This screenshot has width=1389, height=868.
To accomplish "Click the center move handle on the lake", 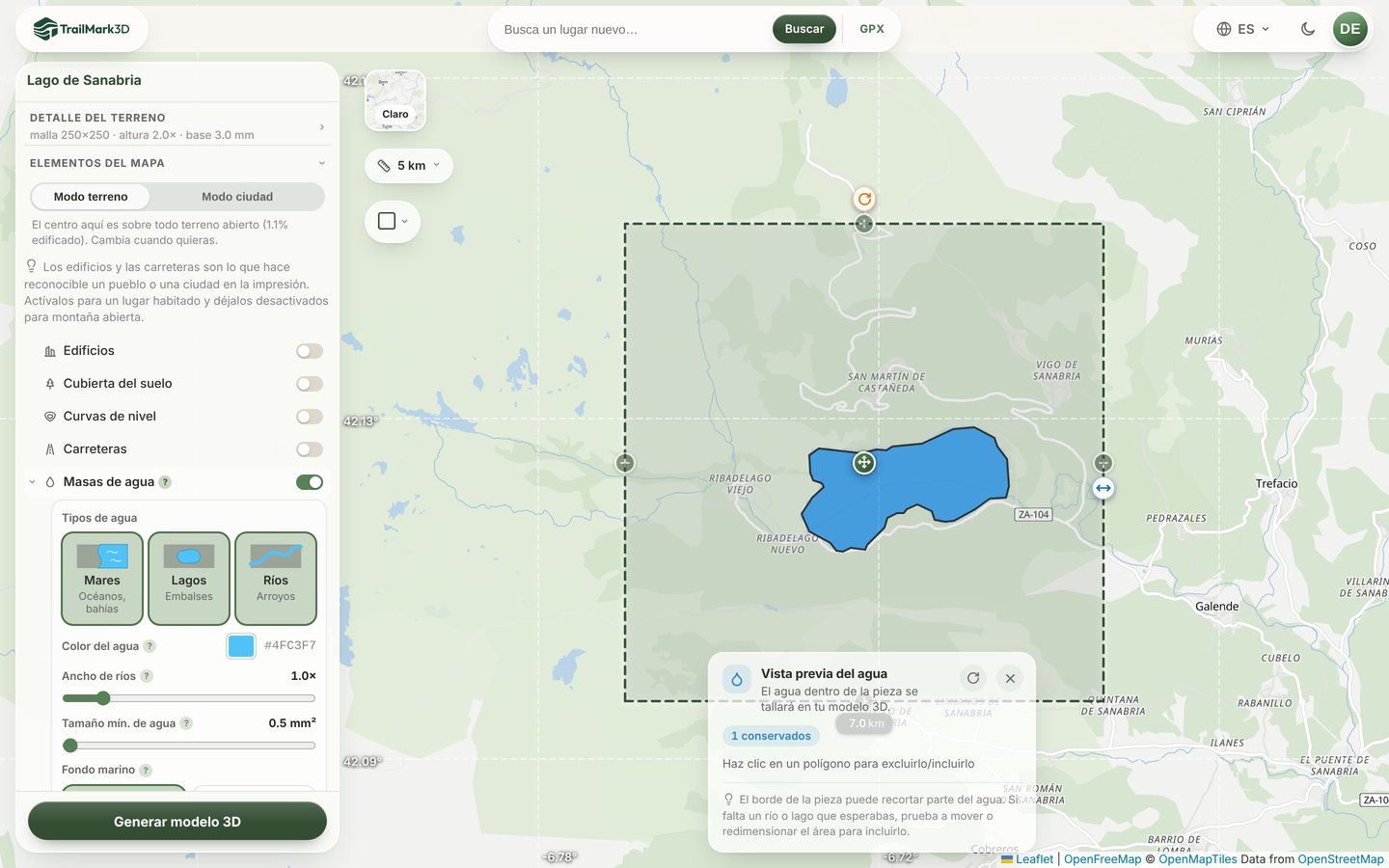I will 864,463.
